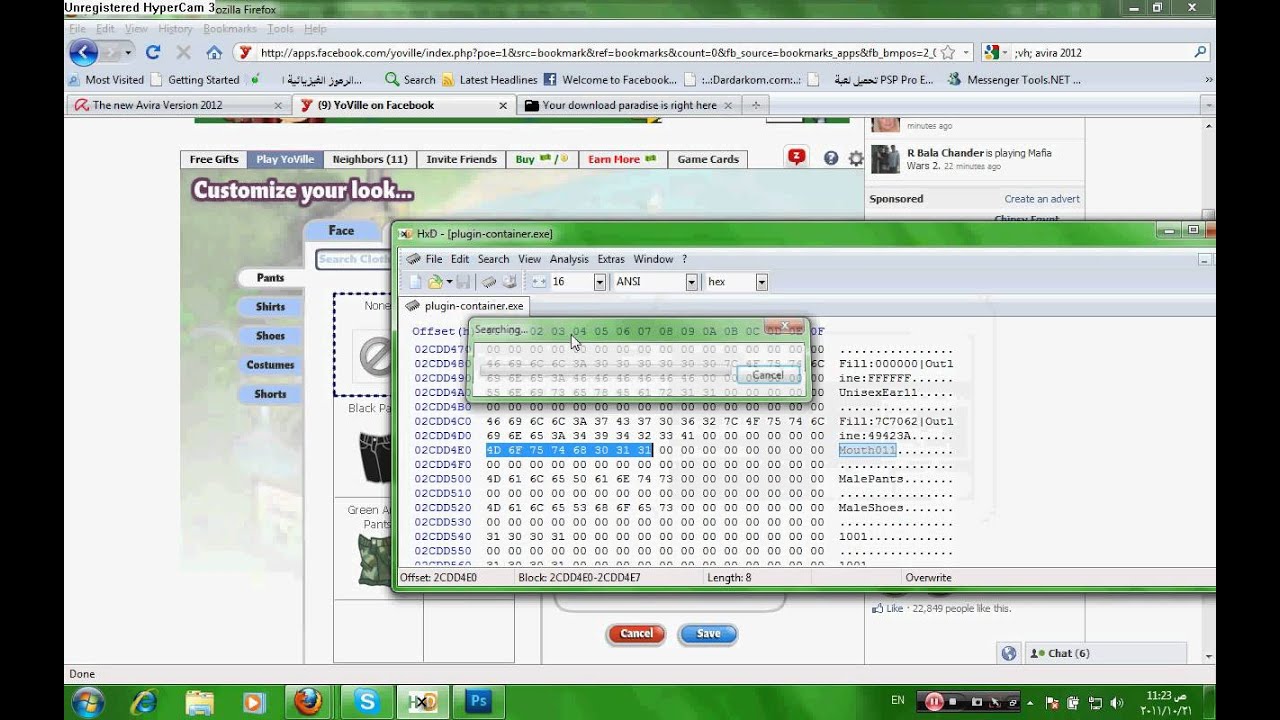Screen dimensions: 1280x720
Task: Close the YoVille on Facebook tab
Action: tap(503, 105)
